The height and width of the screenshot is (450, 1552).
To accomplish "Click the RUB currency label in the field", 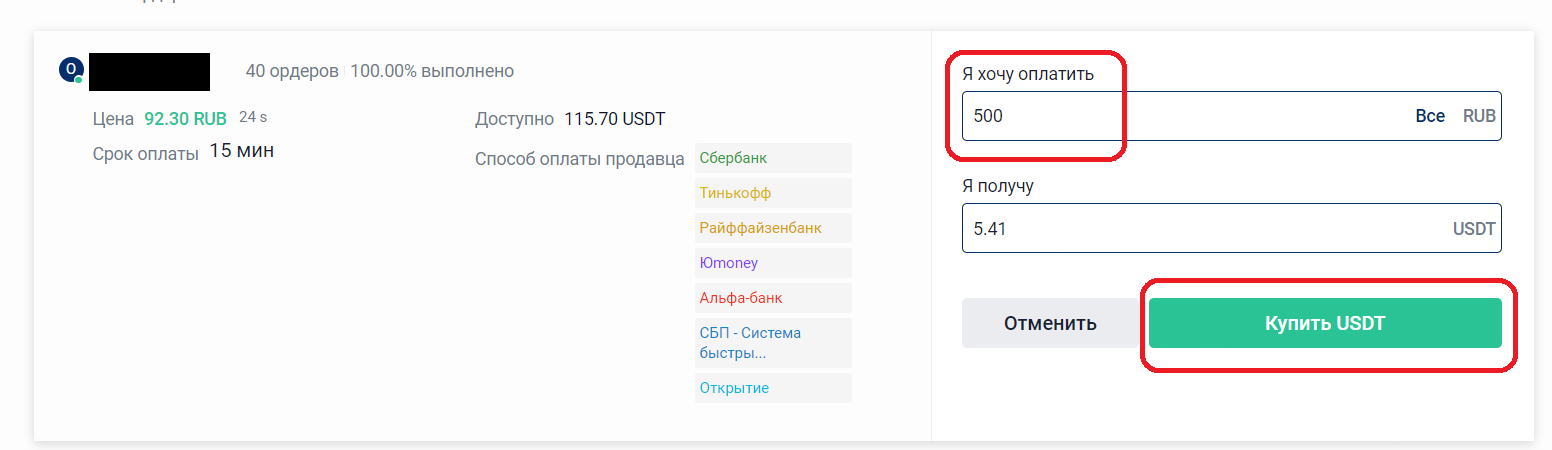I will click(x=1479, y=116).
